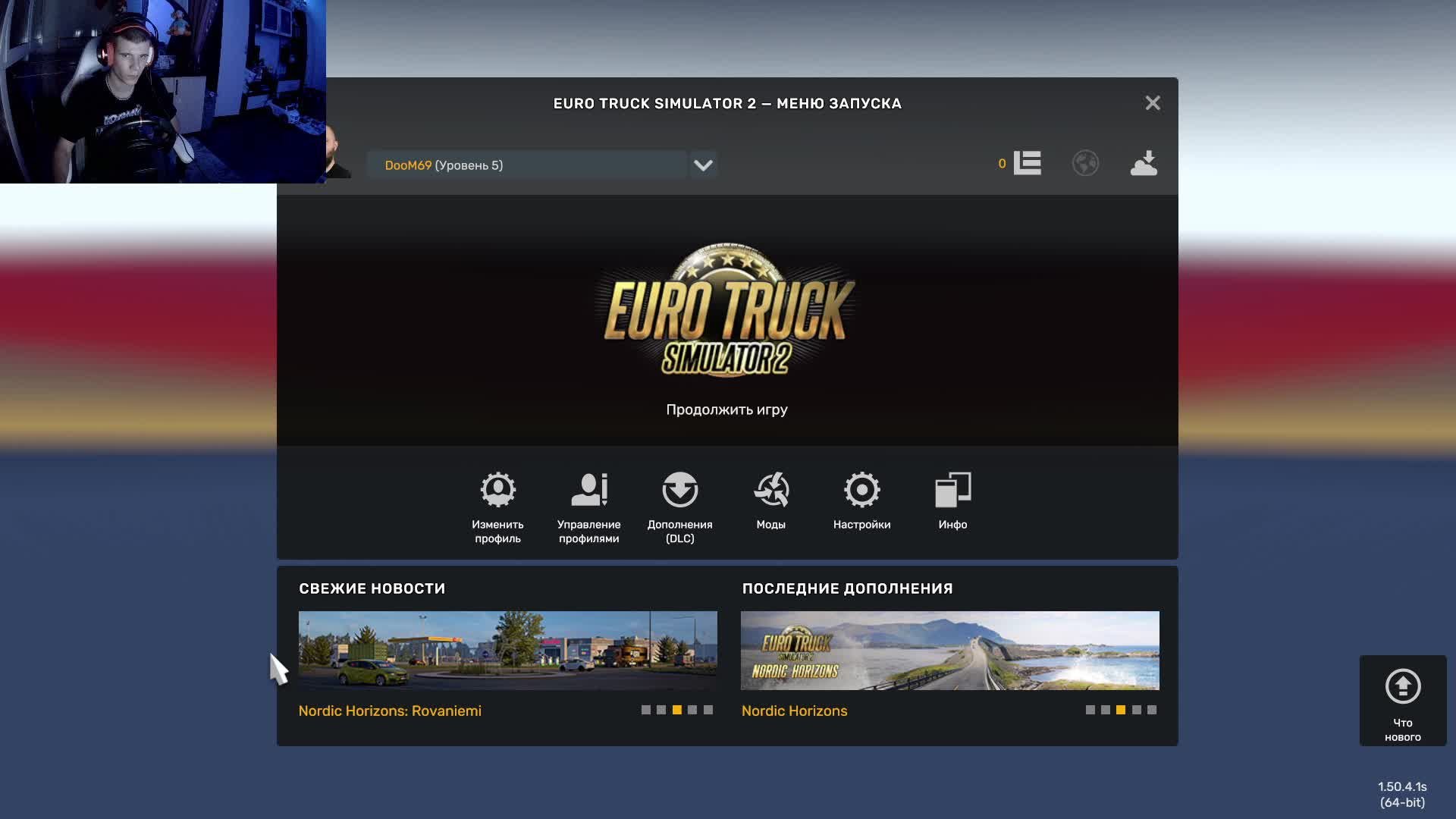Open Дополнения (DLC) download icon
Viewport: 1456px width, 819px height.
click(x=679, y=490)
